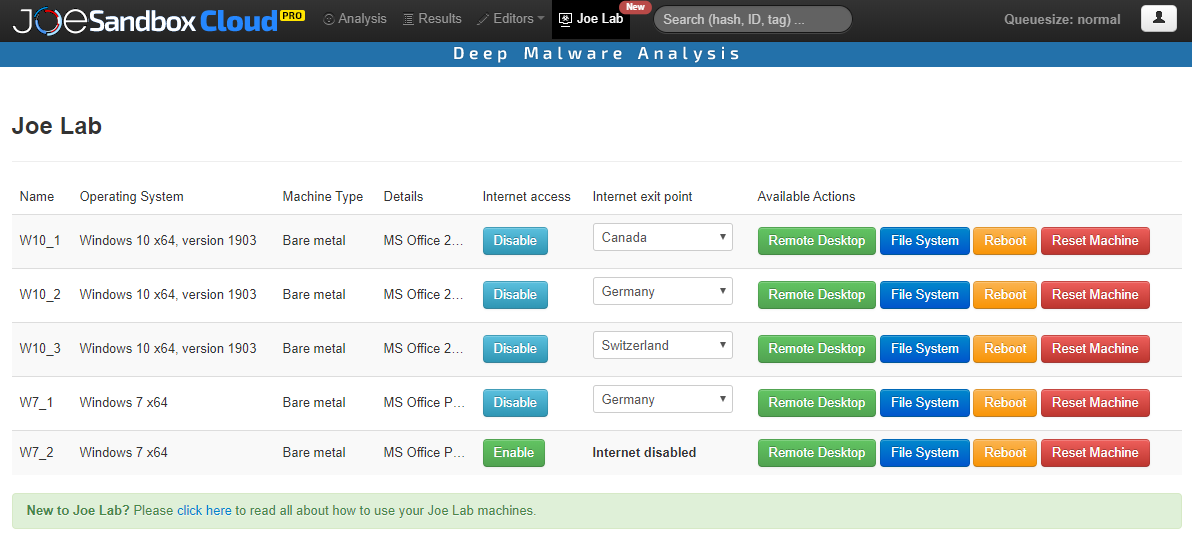The width and height of the screenshot is (1192, 539).
Task: Launch Remote Desktop for W7_1
Action: point(817,403)
